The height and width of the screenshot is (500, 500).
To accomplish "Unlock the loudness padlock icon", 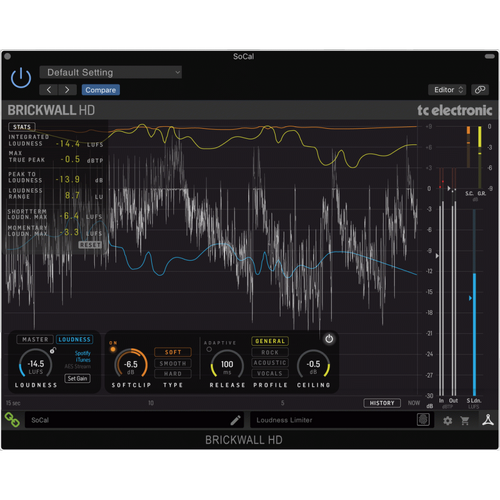I will (53, 350).
